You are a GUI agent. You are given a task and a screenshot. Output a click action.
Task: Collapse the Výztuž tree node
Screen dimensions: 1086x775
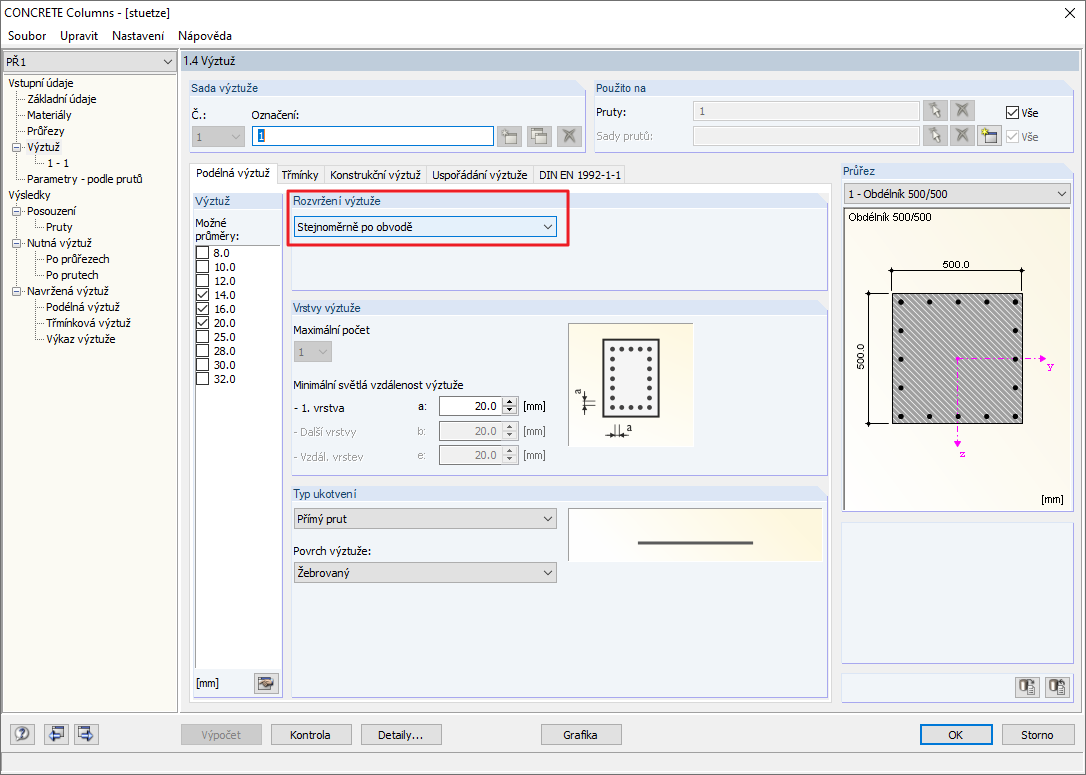click(x=17, y=147)
